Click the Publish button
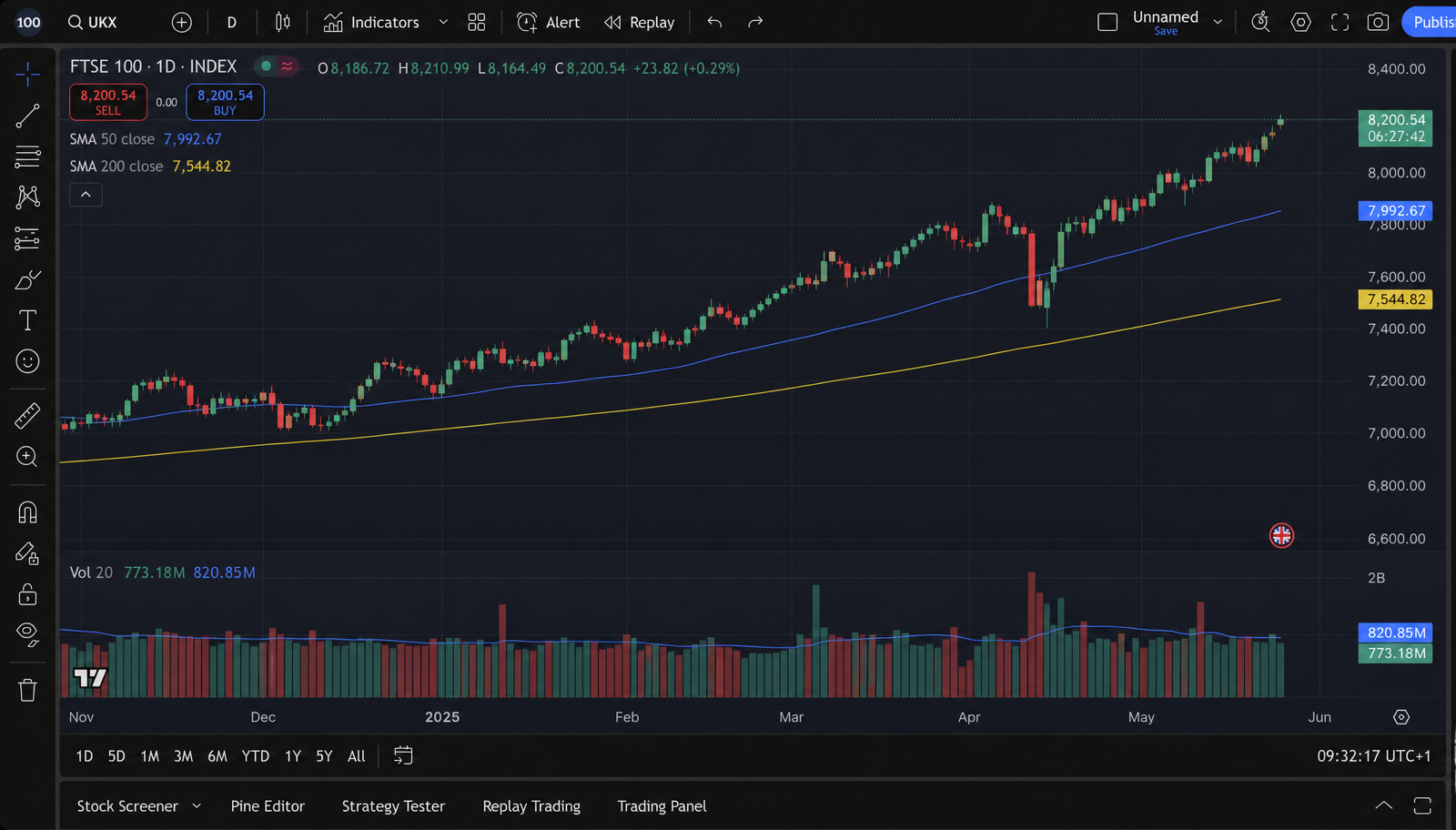The width and height of the screenshot is (1456, 830). point(1430,22)
